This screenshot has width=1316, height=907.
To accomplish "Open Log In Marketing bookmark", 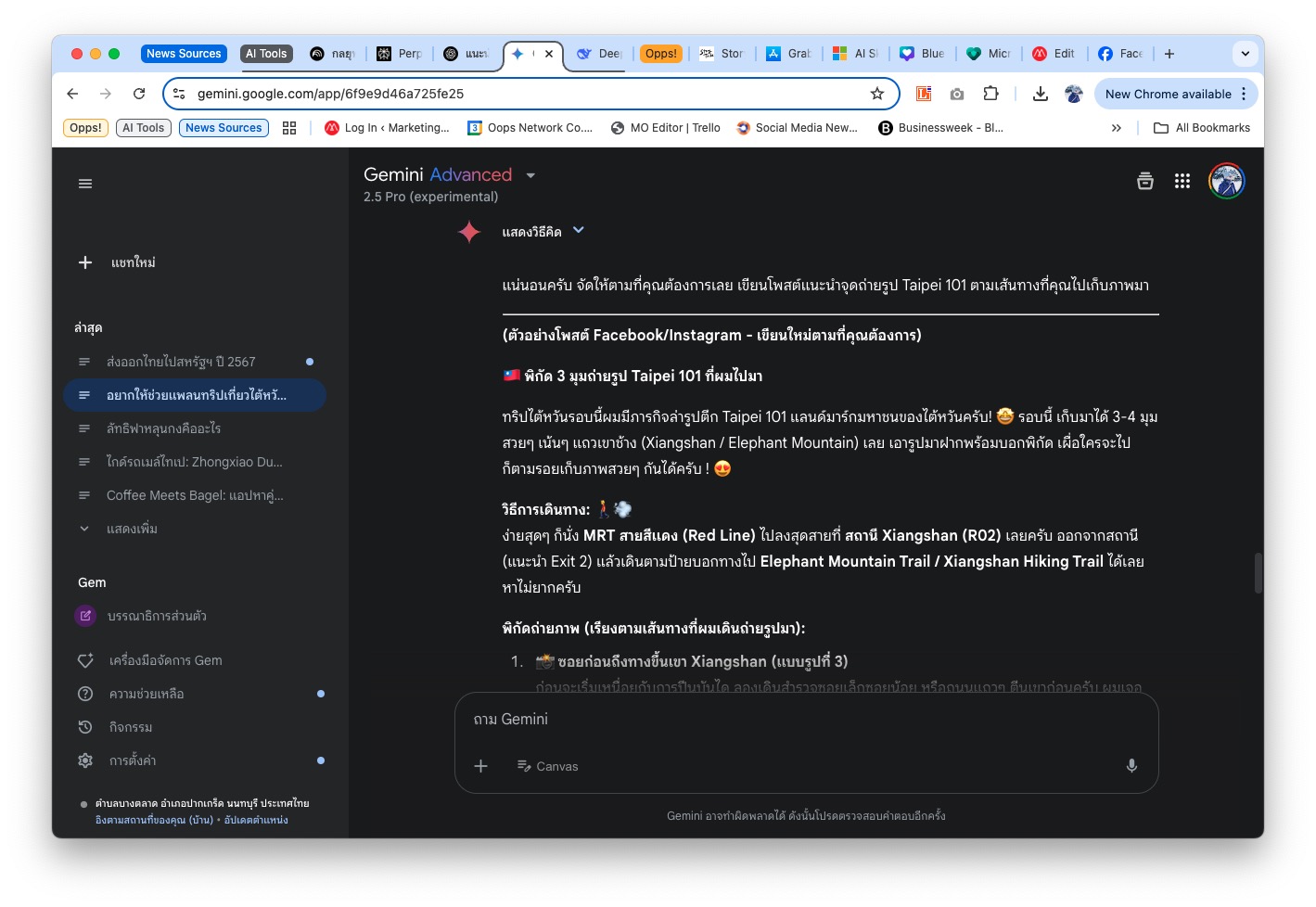I will [x=387, y=128].
